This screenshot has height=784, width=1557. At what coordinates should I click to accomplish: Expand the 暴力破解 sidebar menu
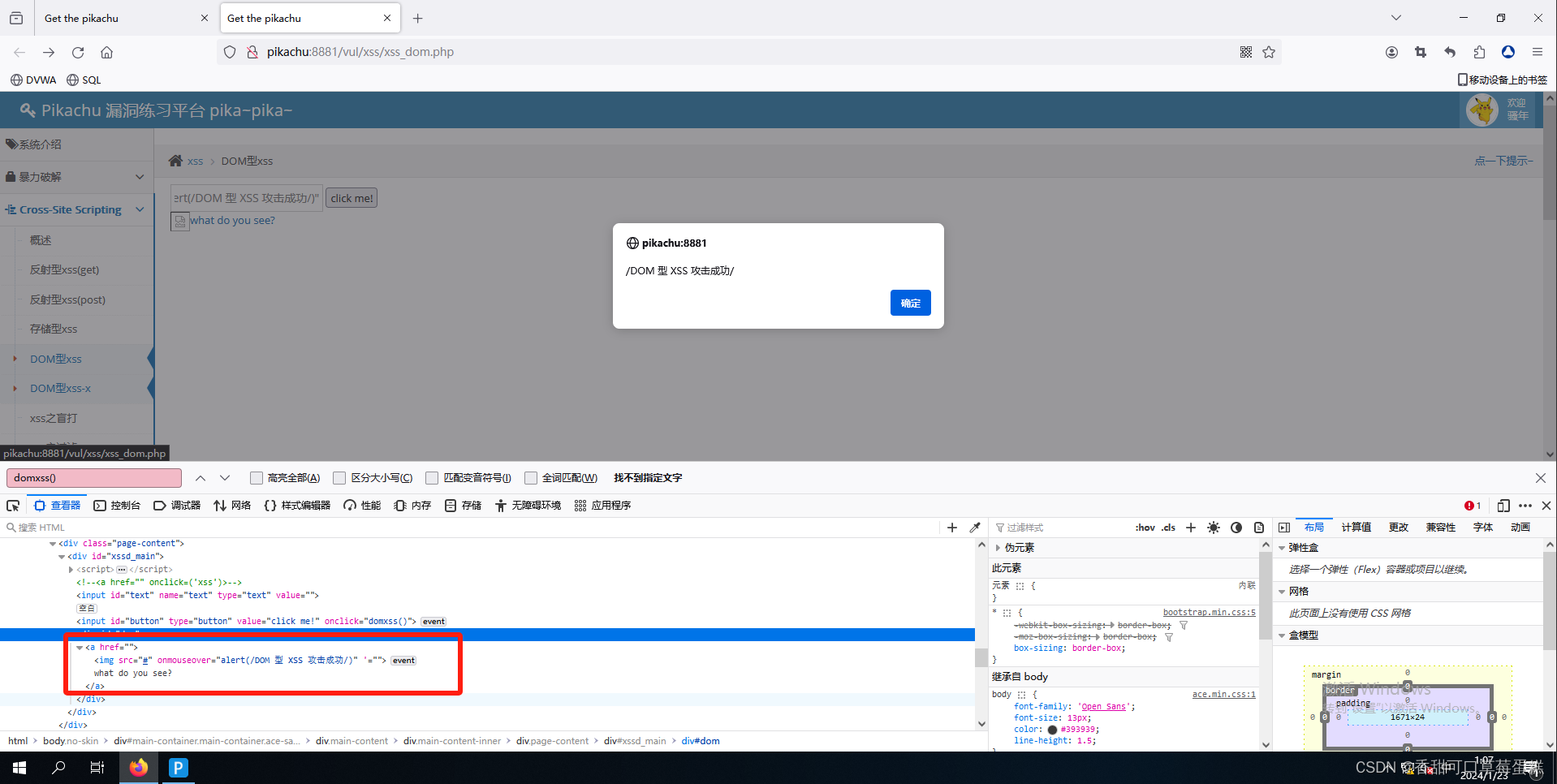click(76, 177)
